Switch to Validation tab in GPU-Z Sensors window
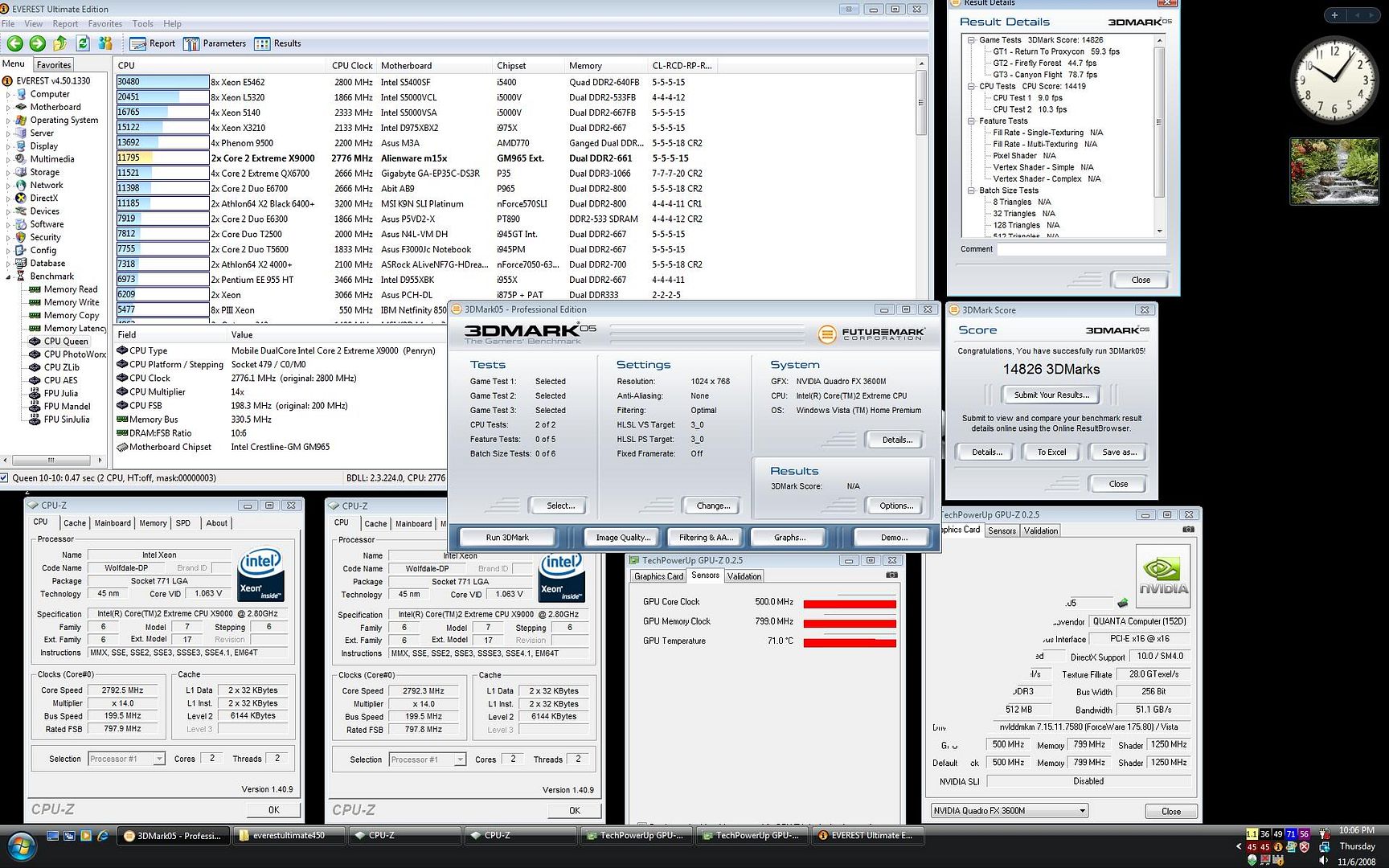This screenshot has height=868, width=1389. point(744,576)
